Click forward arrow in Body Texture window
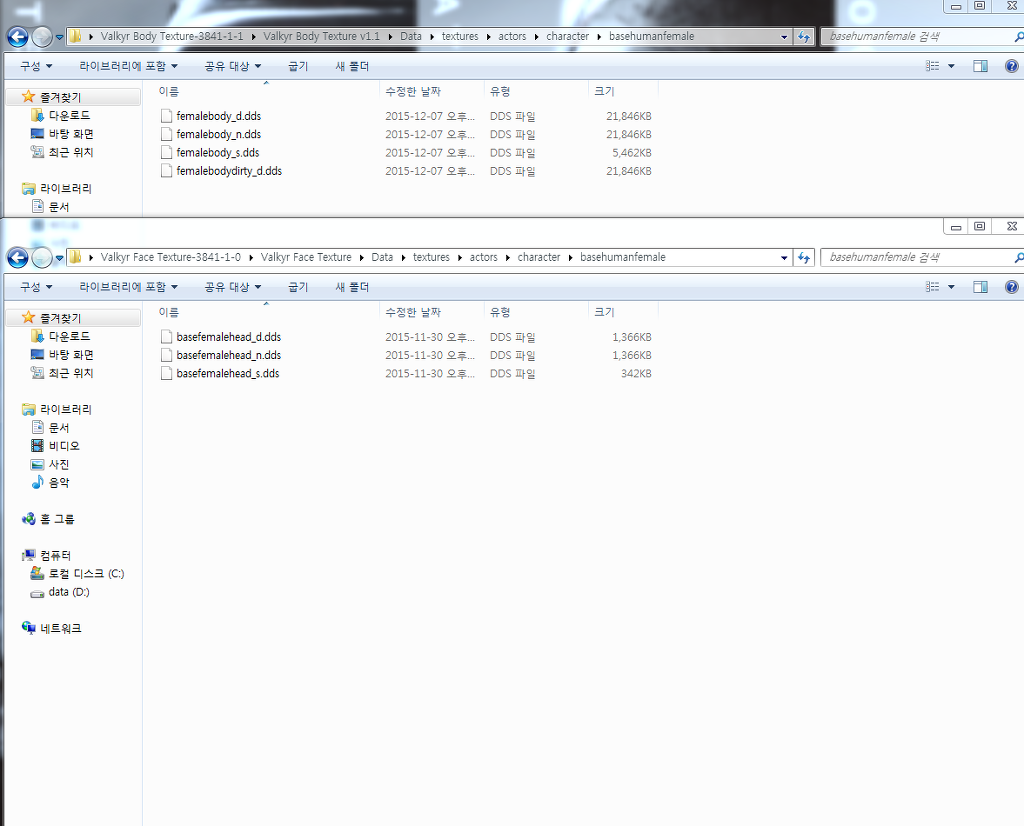Image resolution: width=1024 pixels, height=826 pixels. point(42,37)
